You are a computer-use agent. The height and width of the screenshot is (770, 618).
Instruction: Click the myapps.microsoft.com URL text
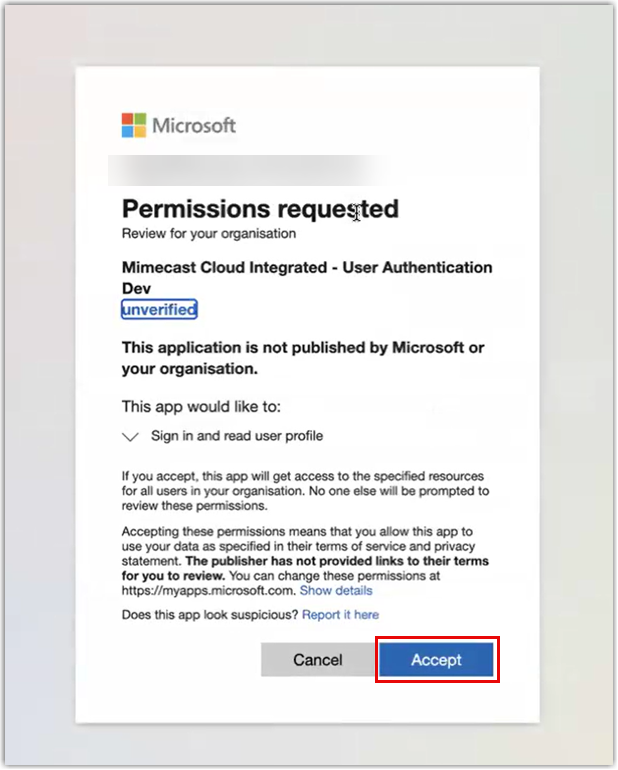pos(207,591)
